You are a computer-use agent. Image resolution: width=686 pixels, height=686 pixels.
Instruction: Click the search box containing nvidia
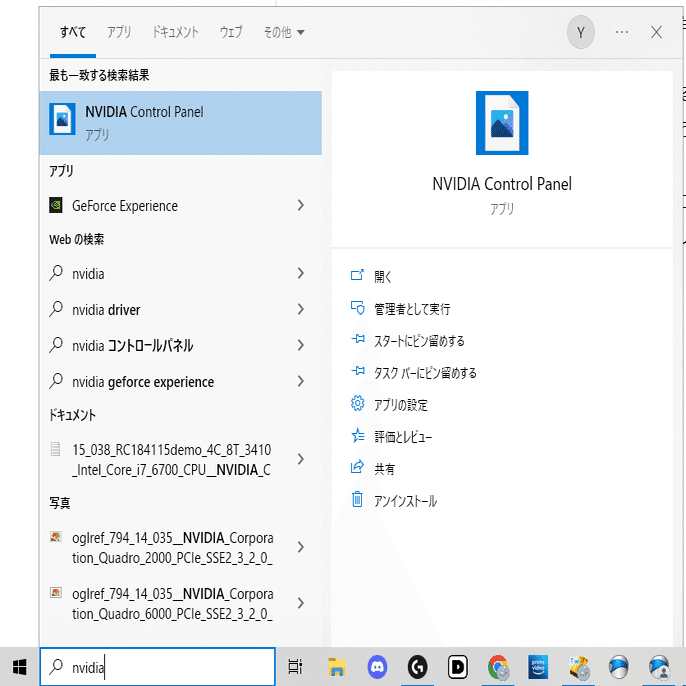coord(158,667)
